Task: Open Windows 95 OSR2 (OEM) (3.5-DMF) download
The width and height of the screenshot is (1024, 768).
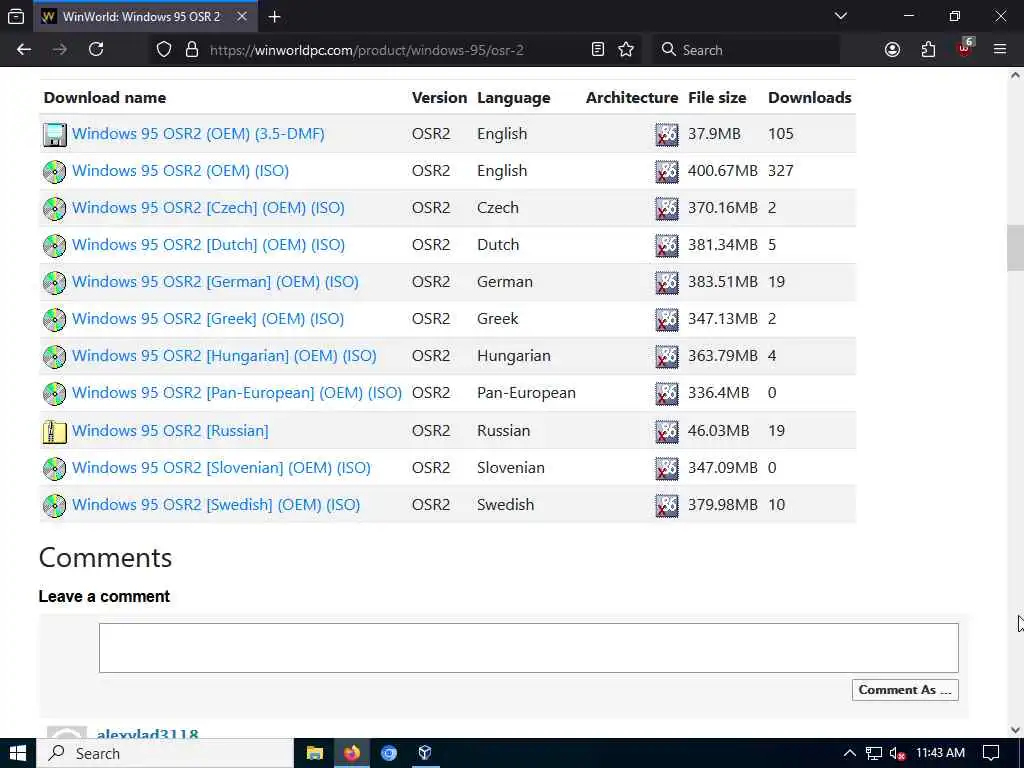Action: pos(198,134)
